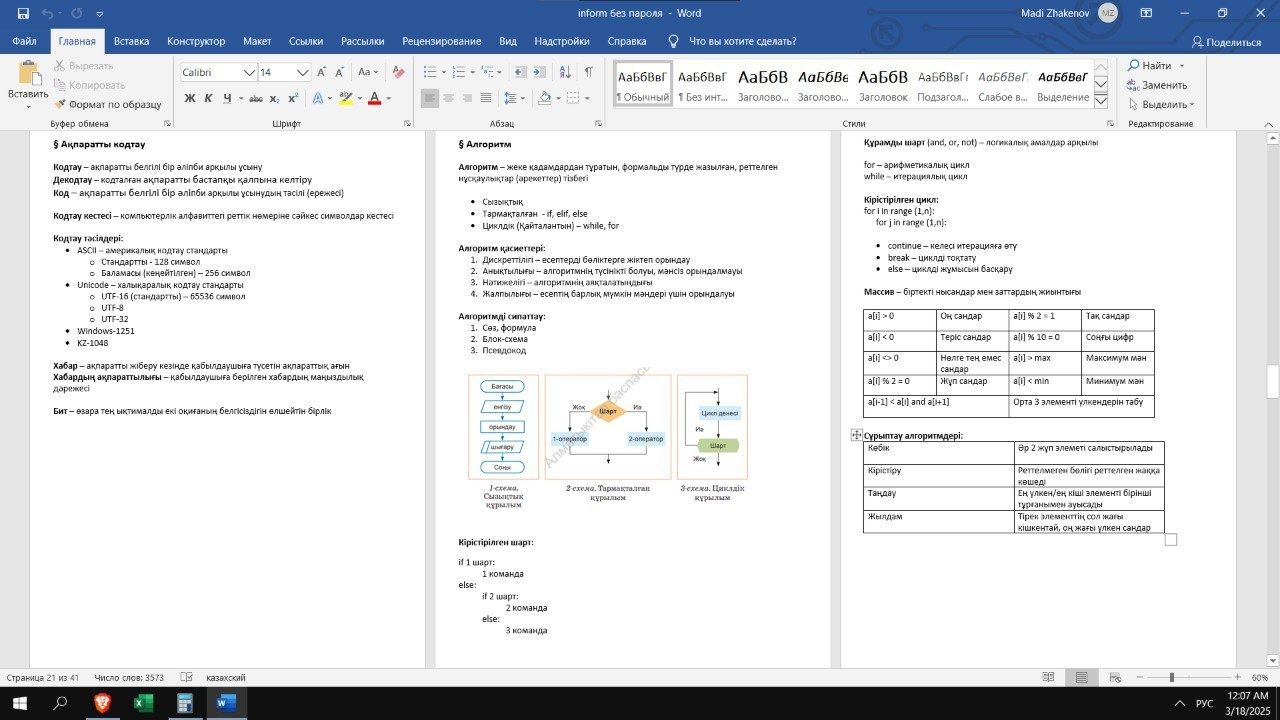Switch to the Рецензирование tab
The width and height of the screenshot is (1280, 720).
point(441,41)
